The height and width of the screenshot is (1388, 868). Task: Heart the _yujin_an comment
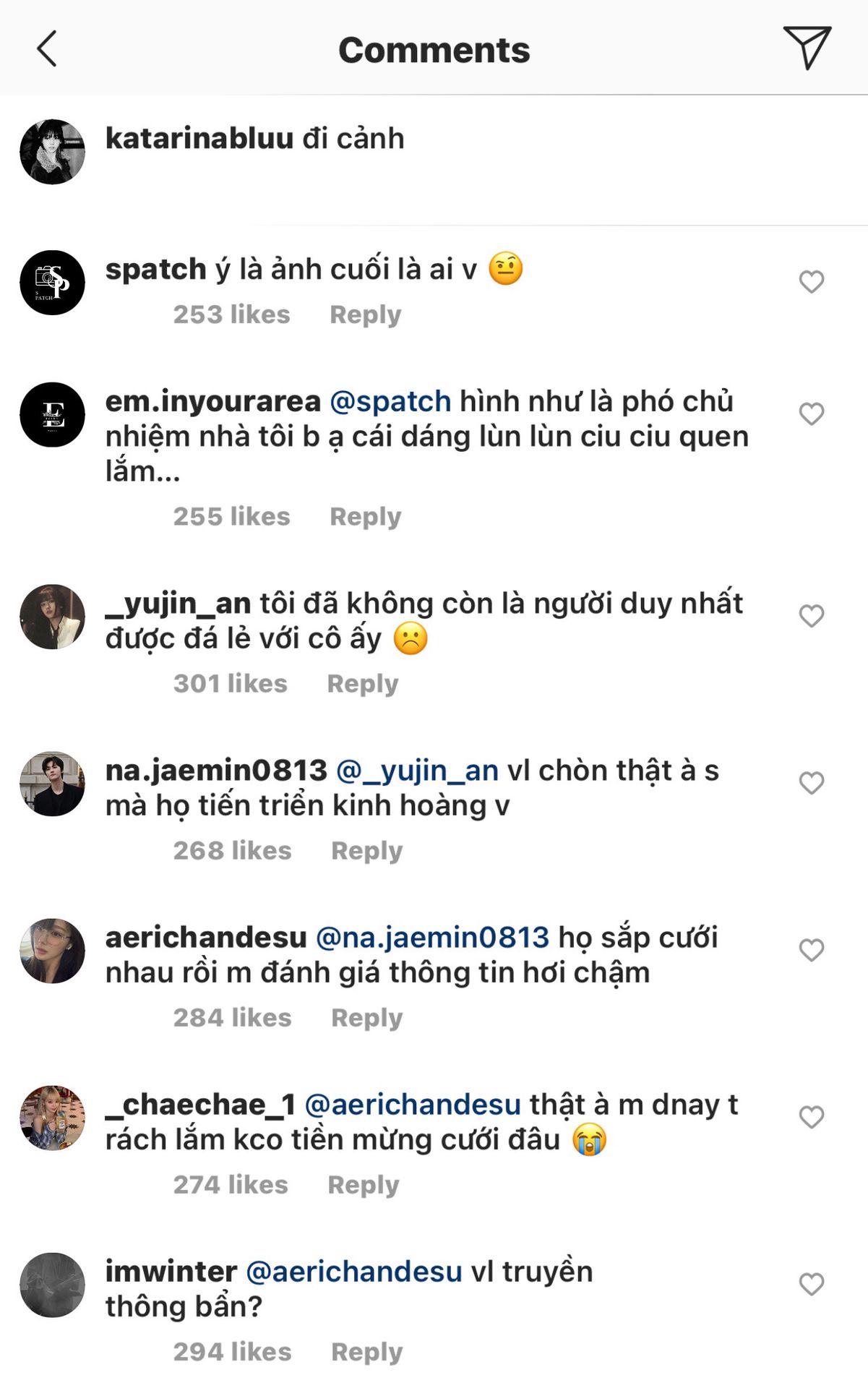coord(811,616)
